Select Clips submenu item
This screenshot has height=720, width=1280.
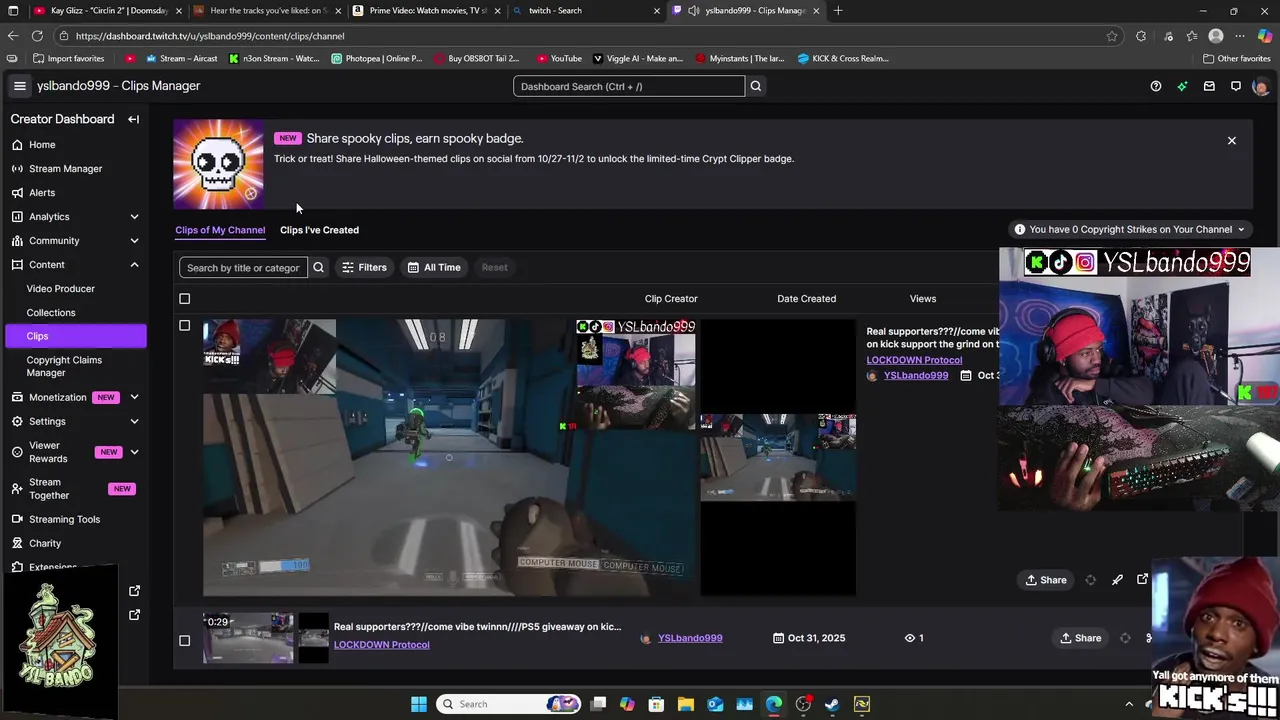click(x=75, y=336)
